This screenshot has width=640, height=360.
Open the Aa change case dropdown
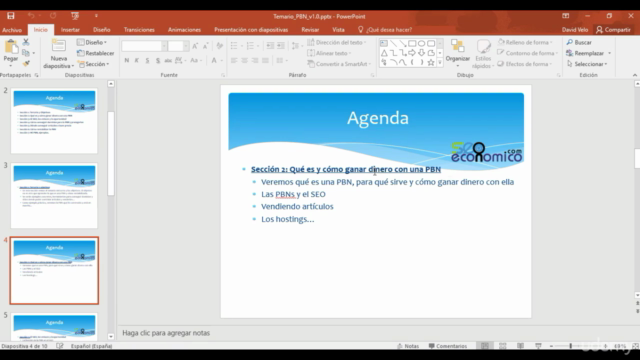pos(196,60)
